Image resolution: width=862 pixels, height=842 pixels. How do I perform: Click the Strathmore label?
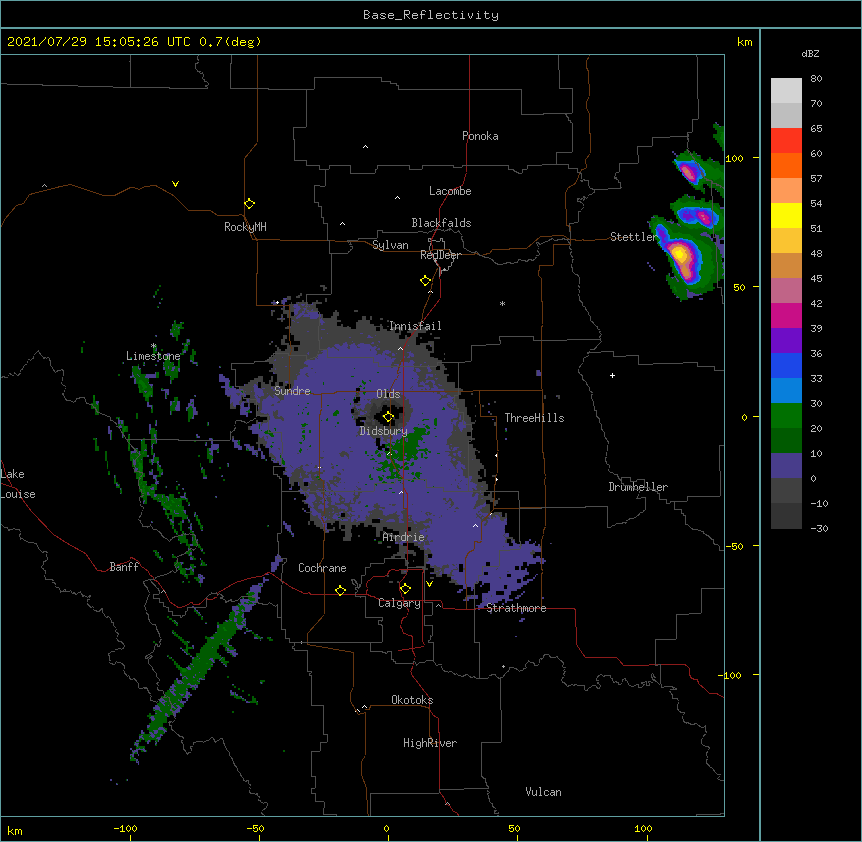[516, 608]
